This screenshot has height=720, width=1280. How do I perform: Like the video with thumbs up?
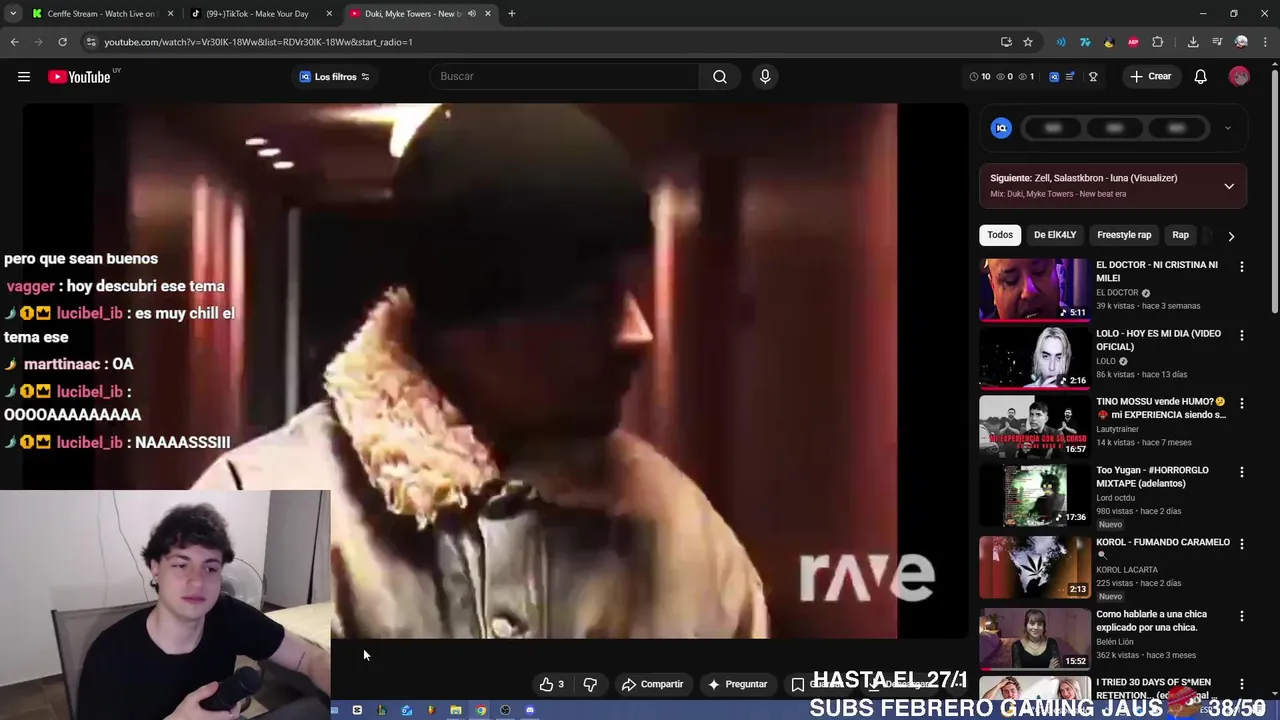(551, 684)
